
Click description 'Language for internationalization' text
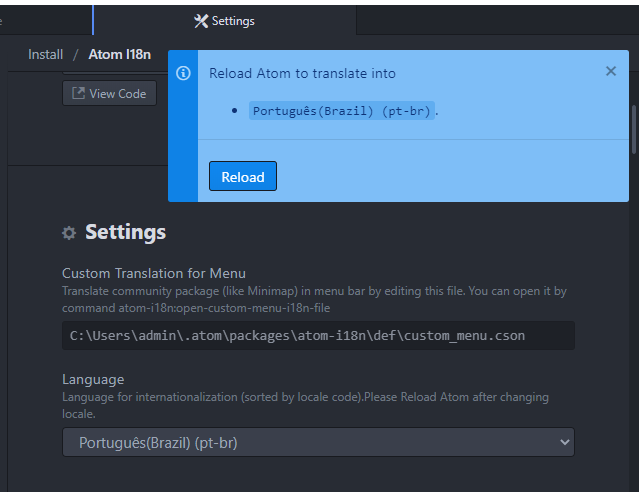305,406
